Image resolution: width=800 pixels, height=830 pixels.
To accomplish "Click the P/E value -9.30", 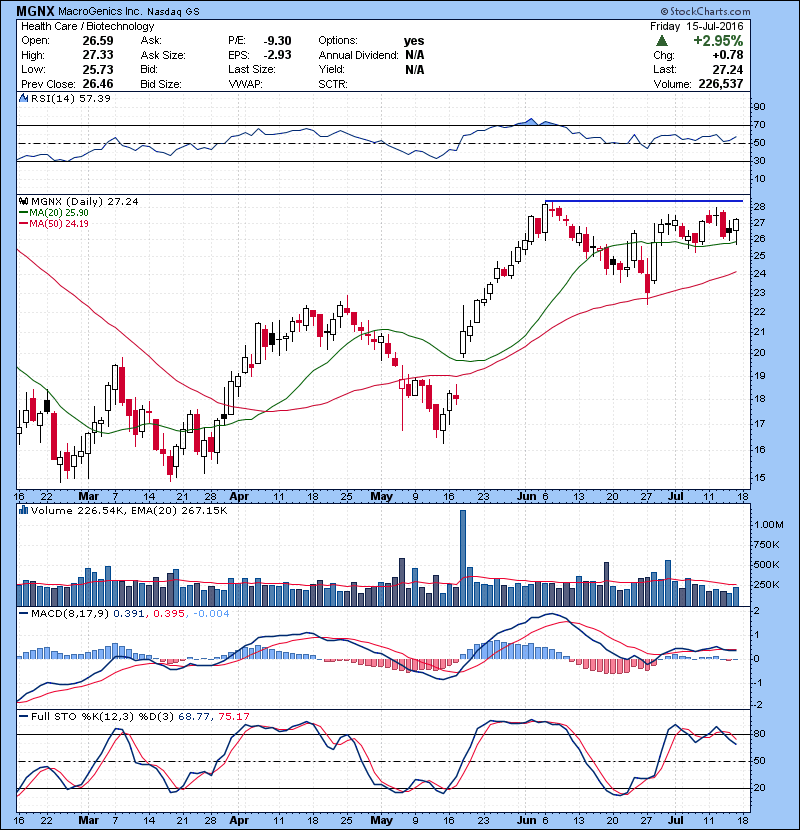I will tap(277, 41).
